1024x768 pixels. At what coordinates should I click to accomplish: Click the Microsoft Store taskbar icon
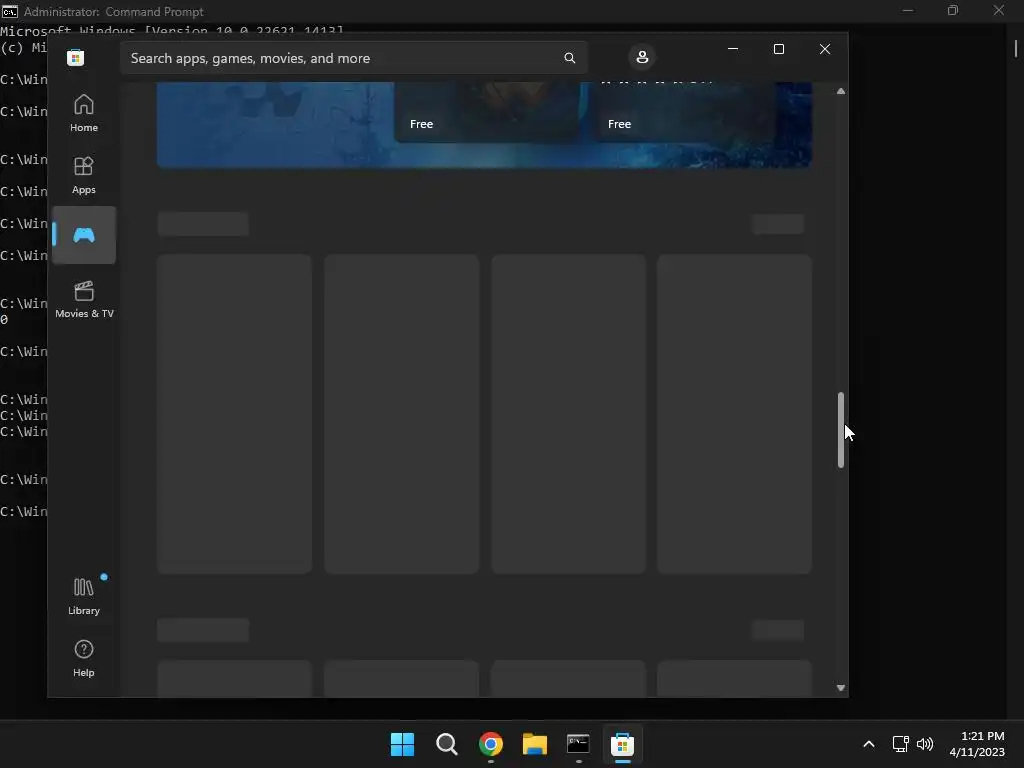click(x=622, y=744)
